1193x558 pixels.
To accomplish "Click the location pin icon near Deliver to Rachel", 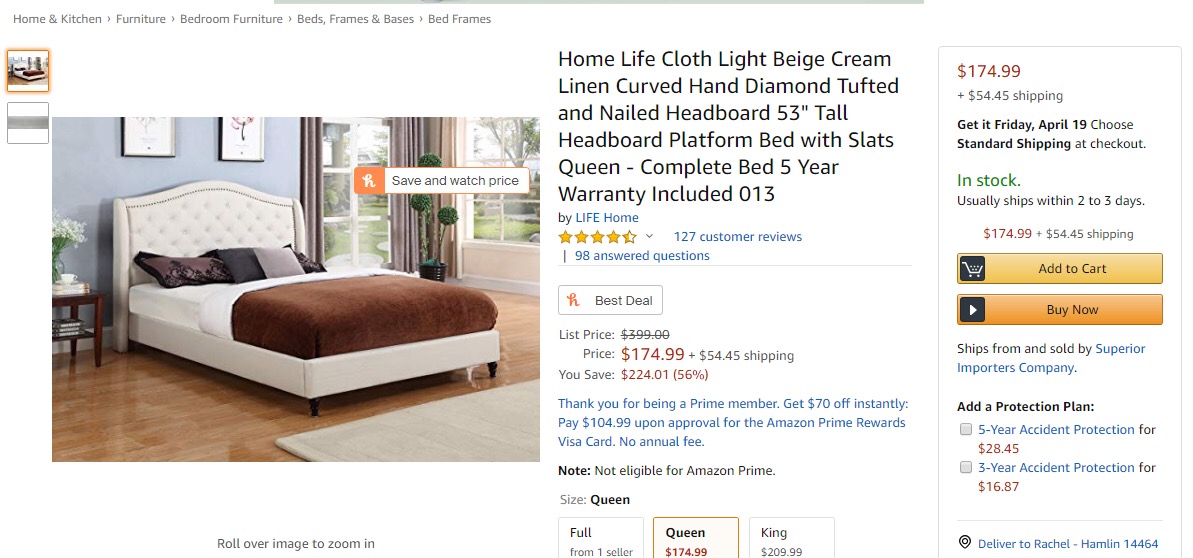I will tap(964, 542).
